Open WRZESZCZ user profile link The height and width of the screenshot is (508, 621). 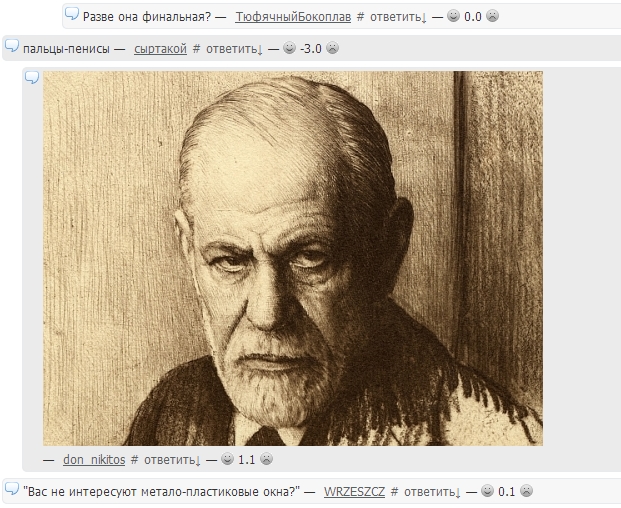point(354,492)
